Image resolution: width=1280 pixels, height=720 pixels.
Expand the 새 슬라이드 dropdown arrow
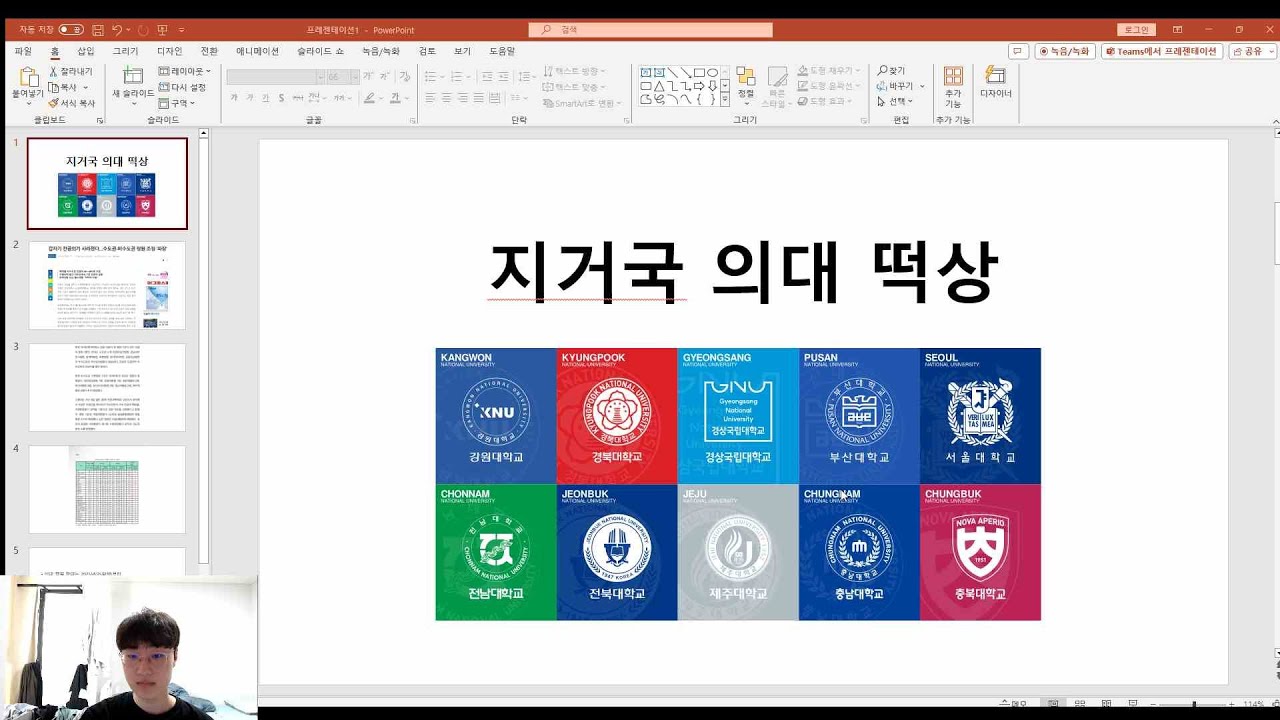click(x=133, y=102)
